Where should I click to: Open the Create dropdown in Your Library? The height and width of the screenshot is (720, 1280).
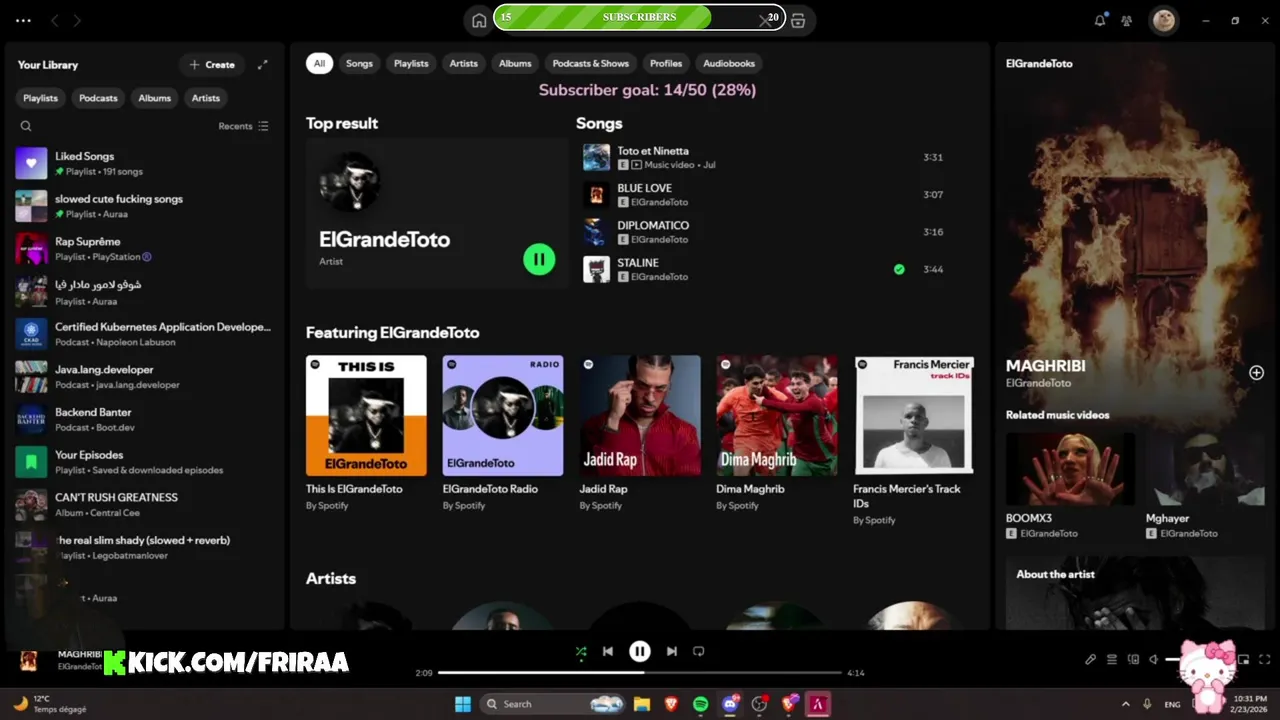212,65
